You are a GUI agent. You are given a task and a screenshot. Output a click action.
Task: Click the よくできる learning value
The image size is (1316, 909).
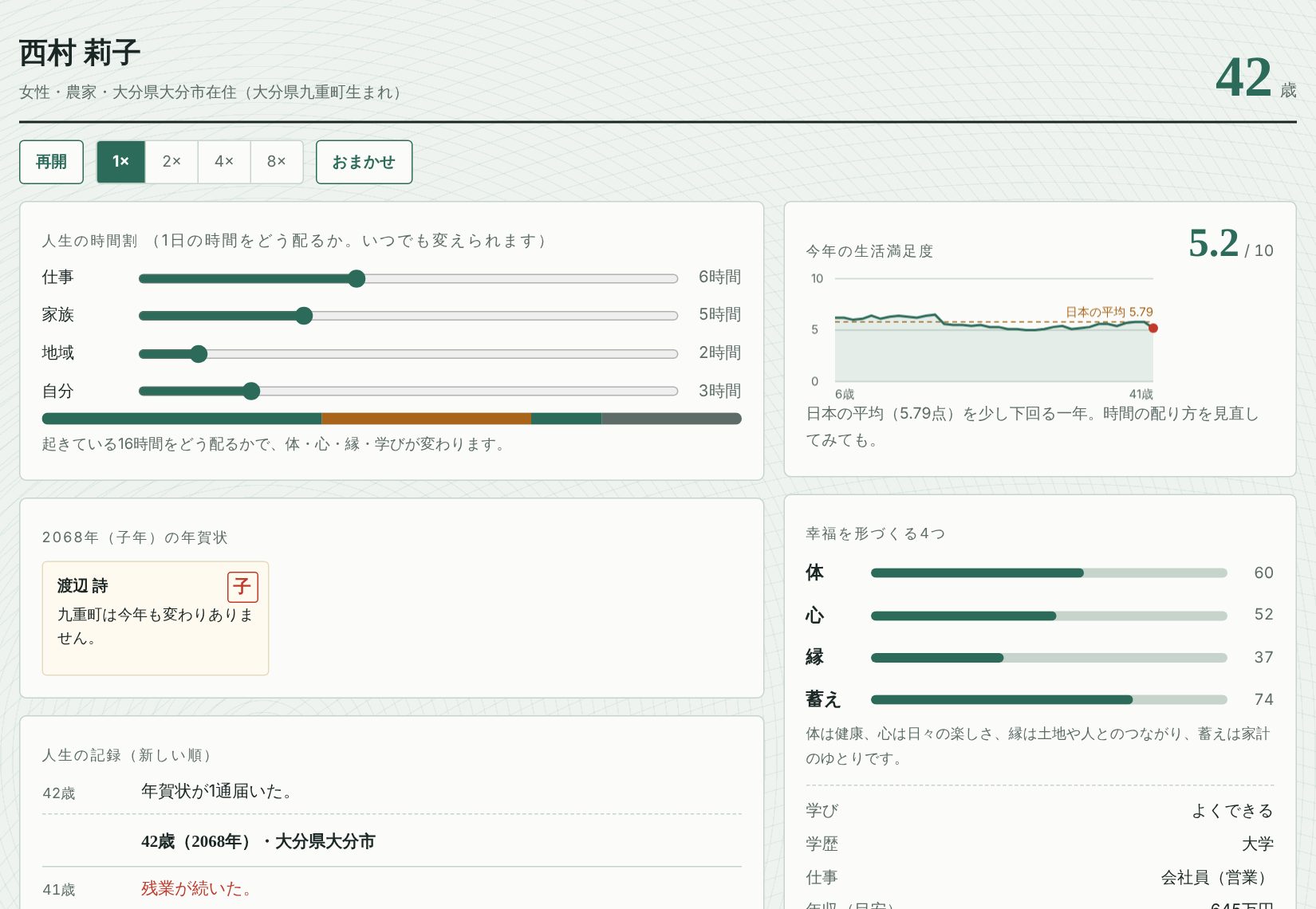coord(1232,810)
